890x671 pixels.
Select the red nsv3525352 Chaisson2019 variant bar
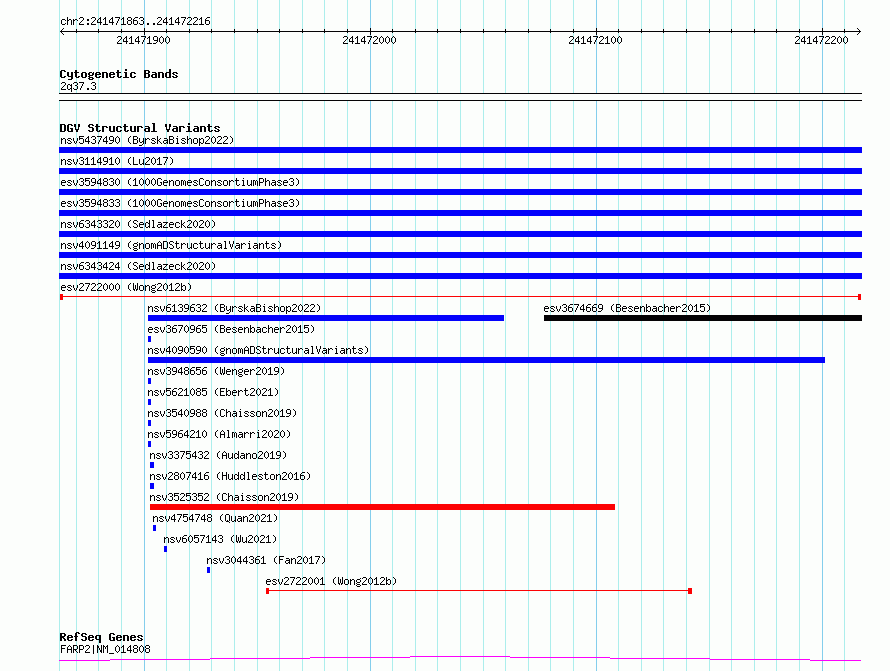tap(382, 507)
